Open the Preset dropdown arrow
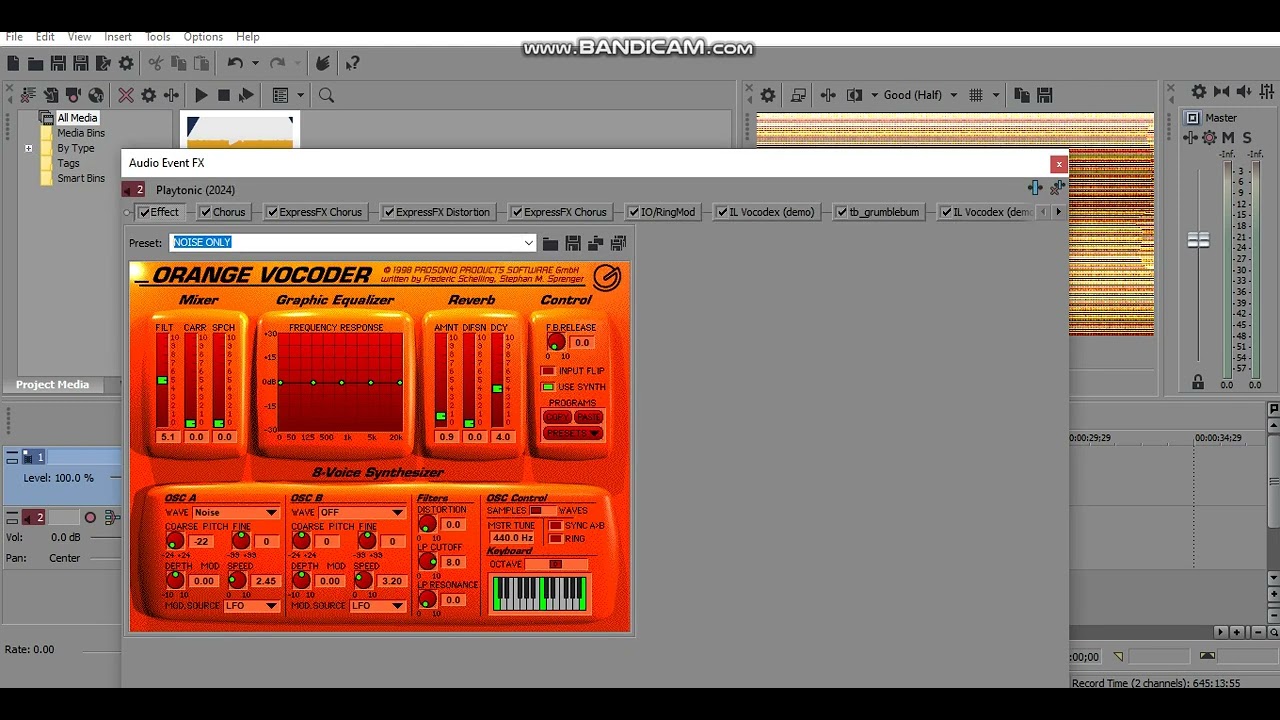Screen dimensions: 1280x720 (529, 243)
